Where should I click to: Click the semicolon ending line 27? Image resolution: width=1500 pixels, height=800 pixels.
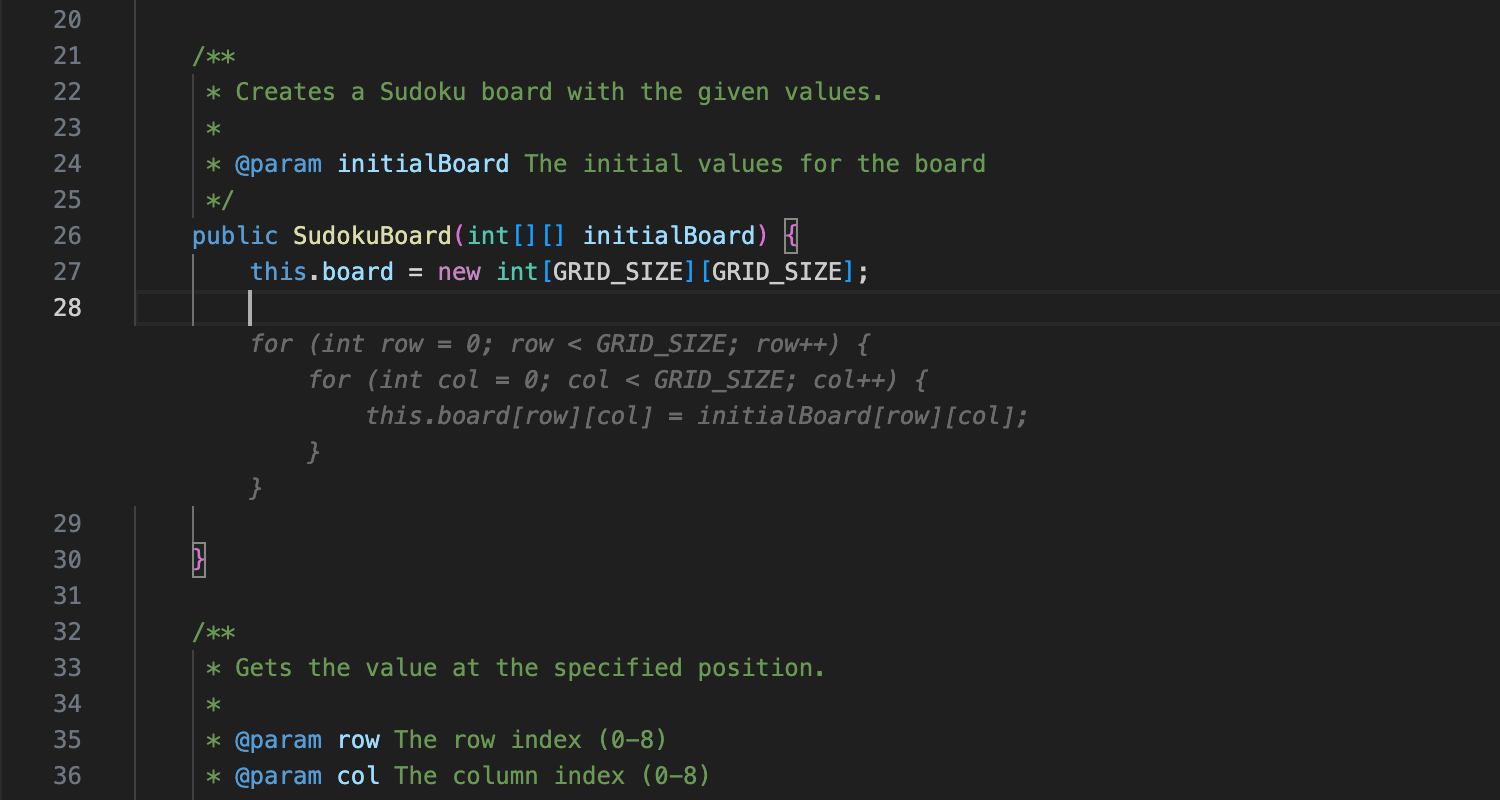862,270
